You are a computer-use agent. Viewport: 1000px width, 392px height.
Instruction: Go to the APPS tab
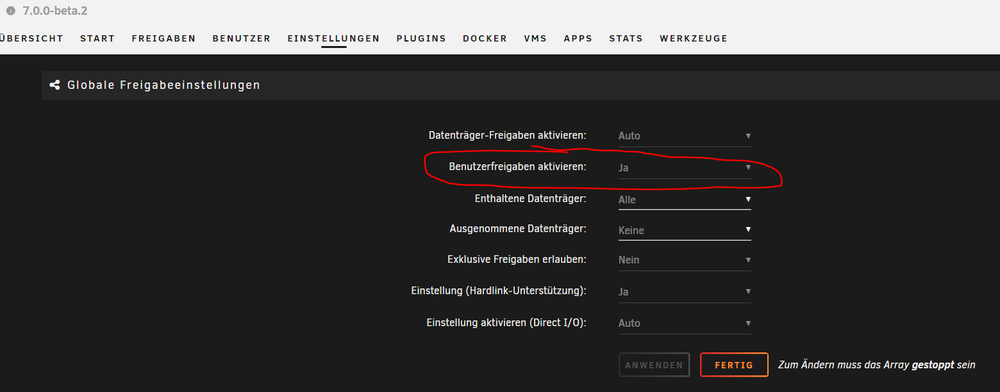point(578,38)
